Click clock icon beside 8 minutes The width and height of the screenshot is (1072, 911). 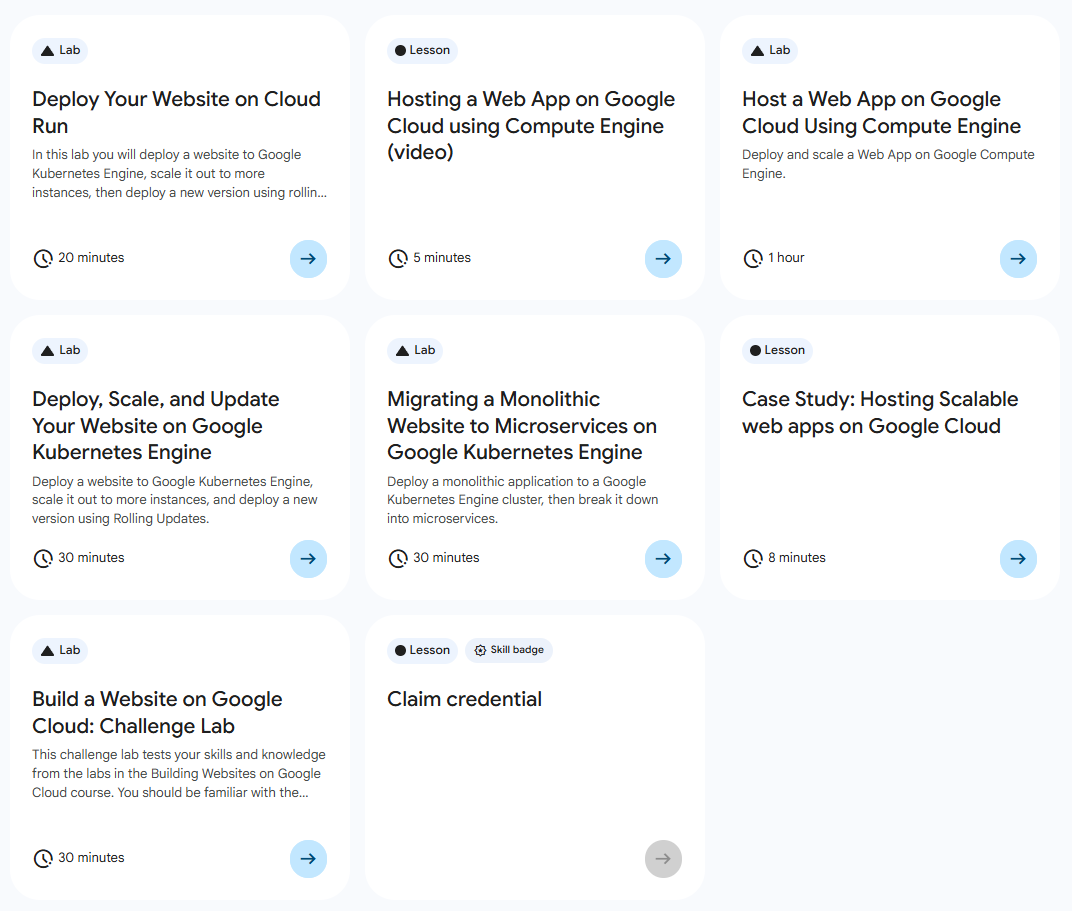point(753,558)
